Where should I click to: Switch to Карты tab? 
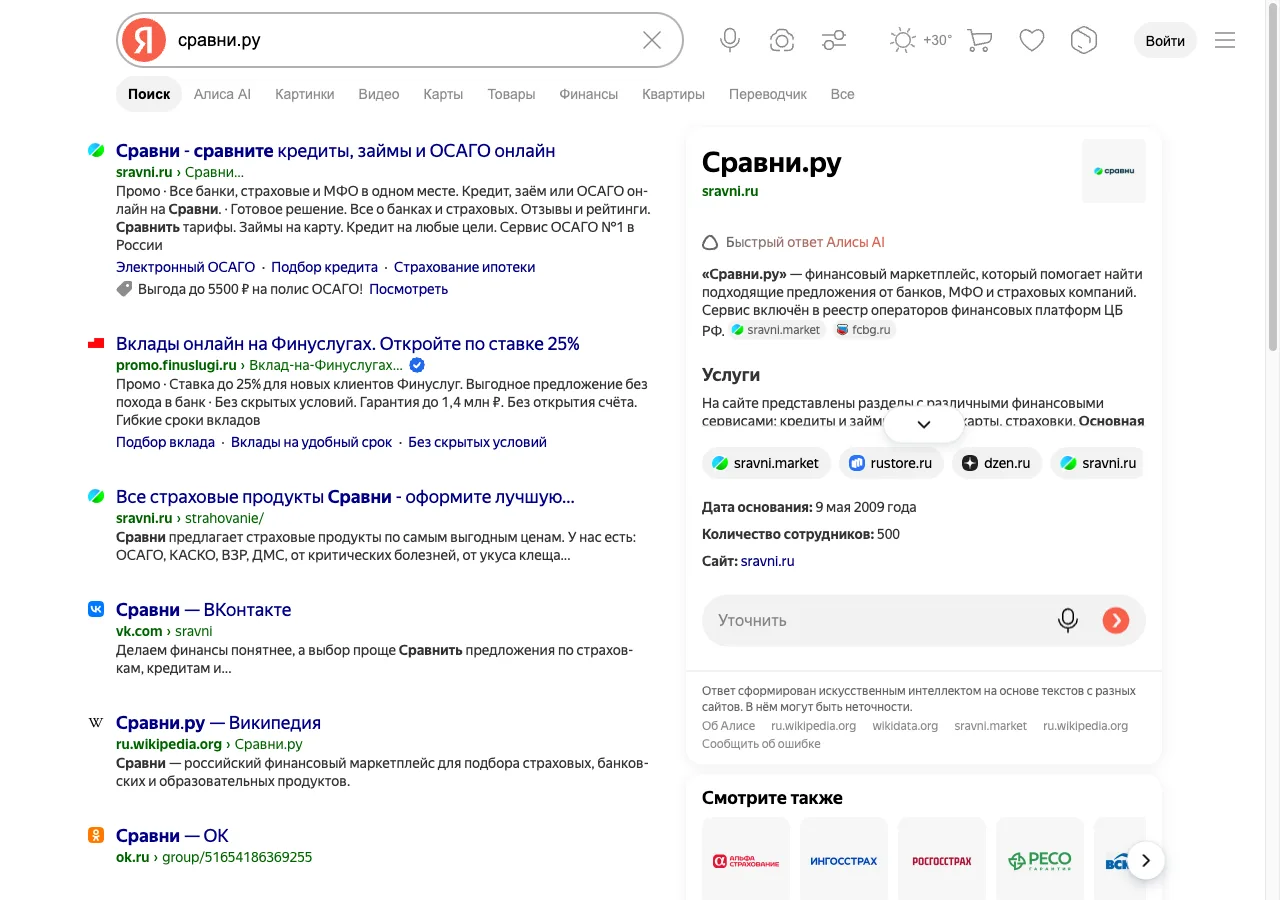(443, 94)
